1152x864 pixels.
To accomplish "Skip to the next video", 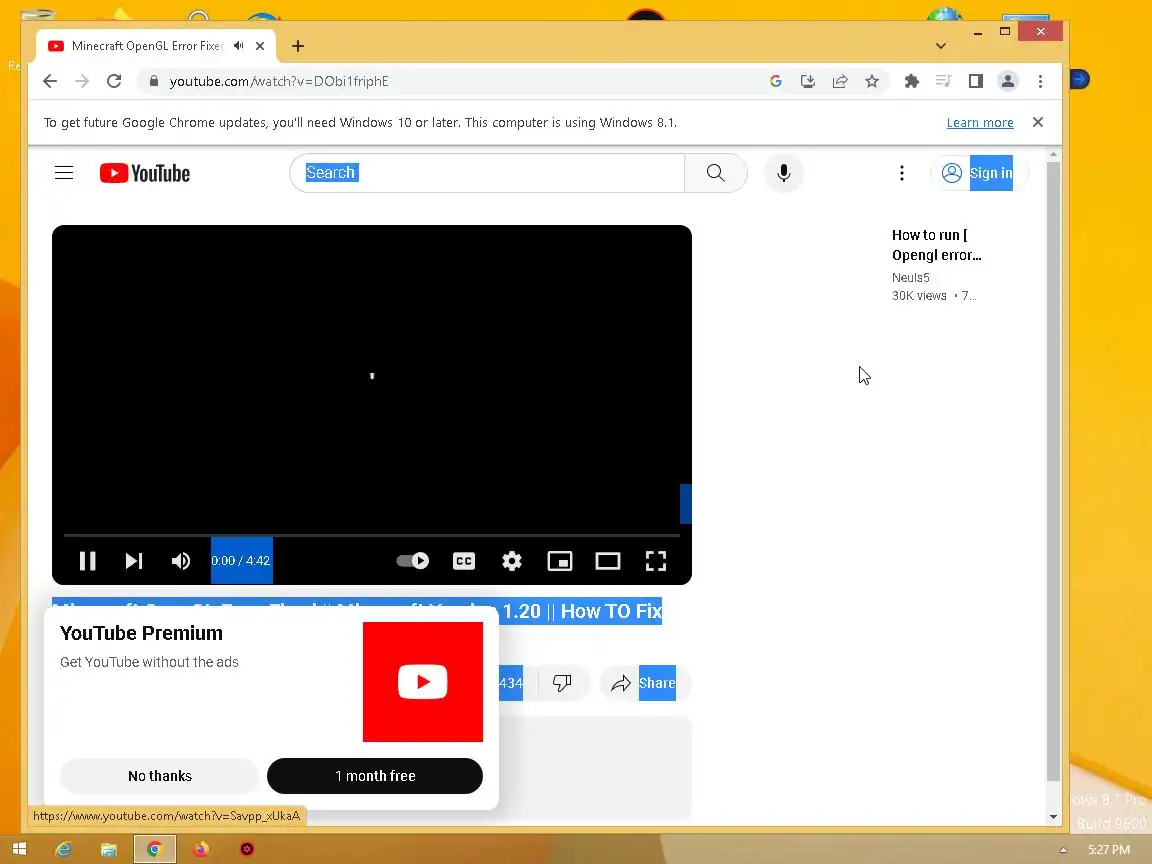I will (x=134, y=561).
